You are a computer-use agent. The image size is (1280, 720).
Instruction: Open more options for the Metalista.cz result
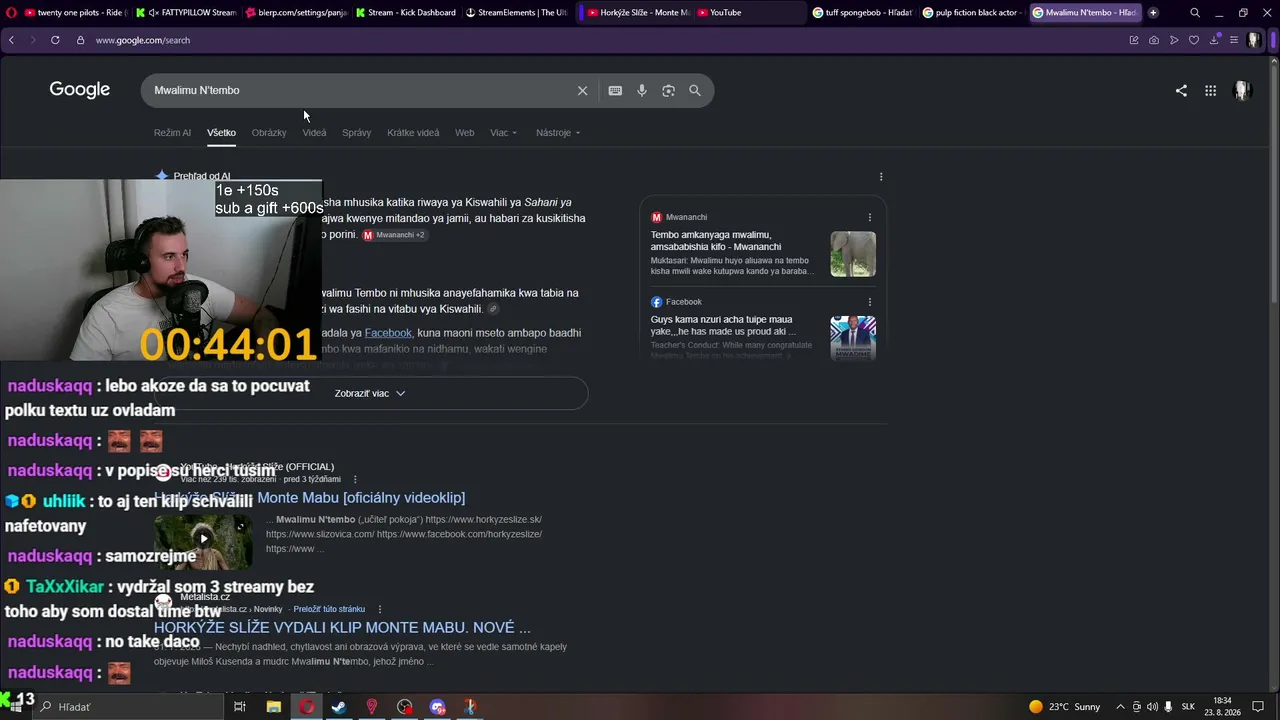[380, 609]
